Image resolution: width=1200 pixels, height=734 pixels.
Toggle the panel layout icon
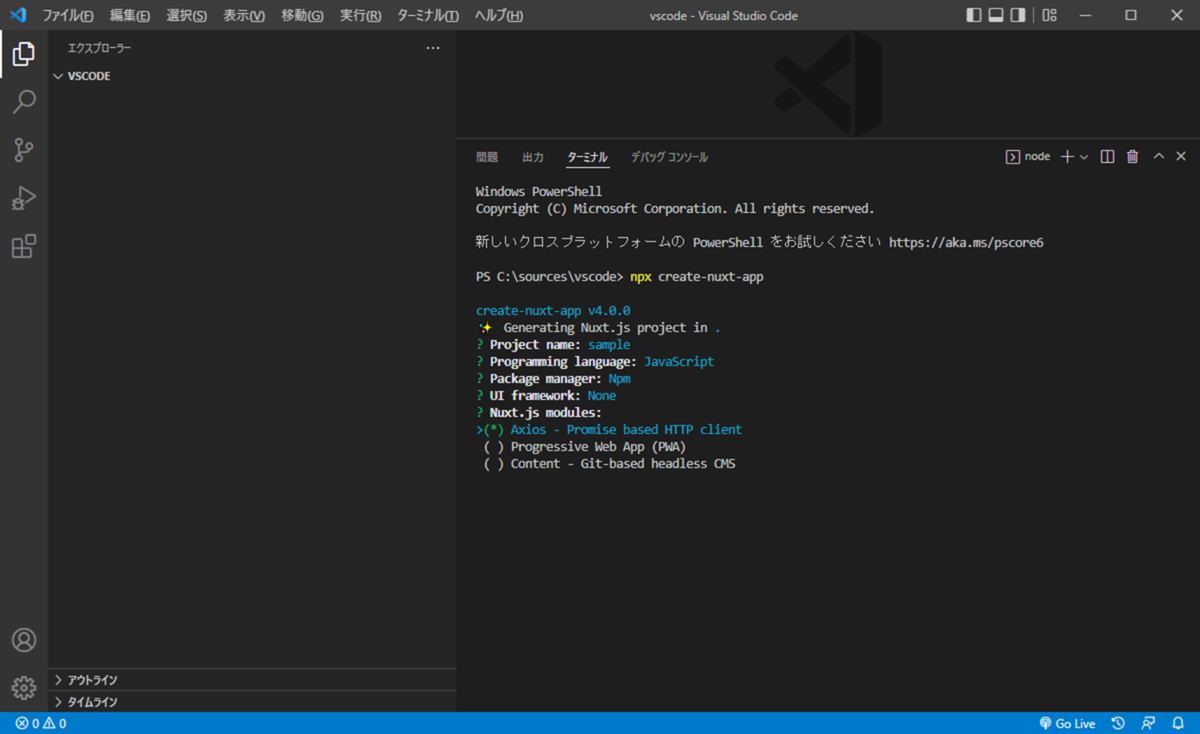(996, 15)
